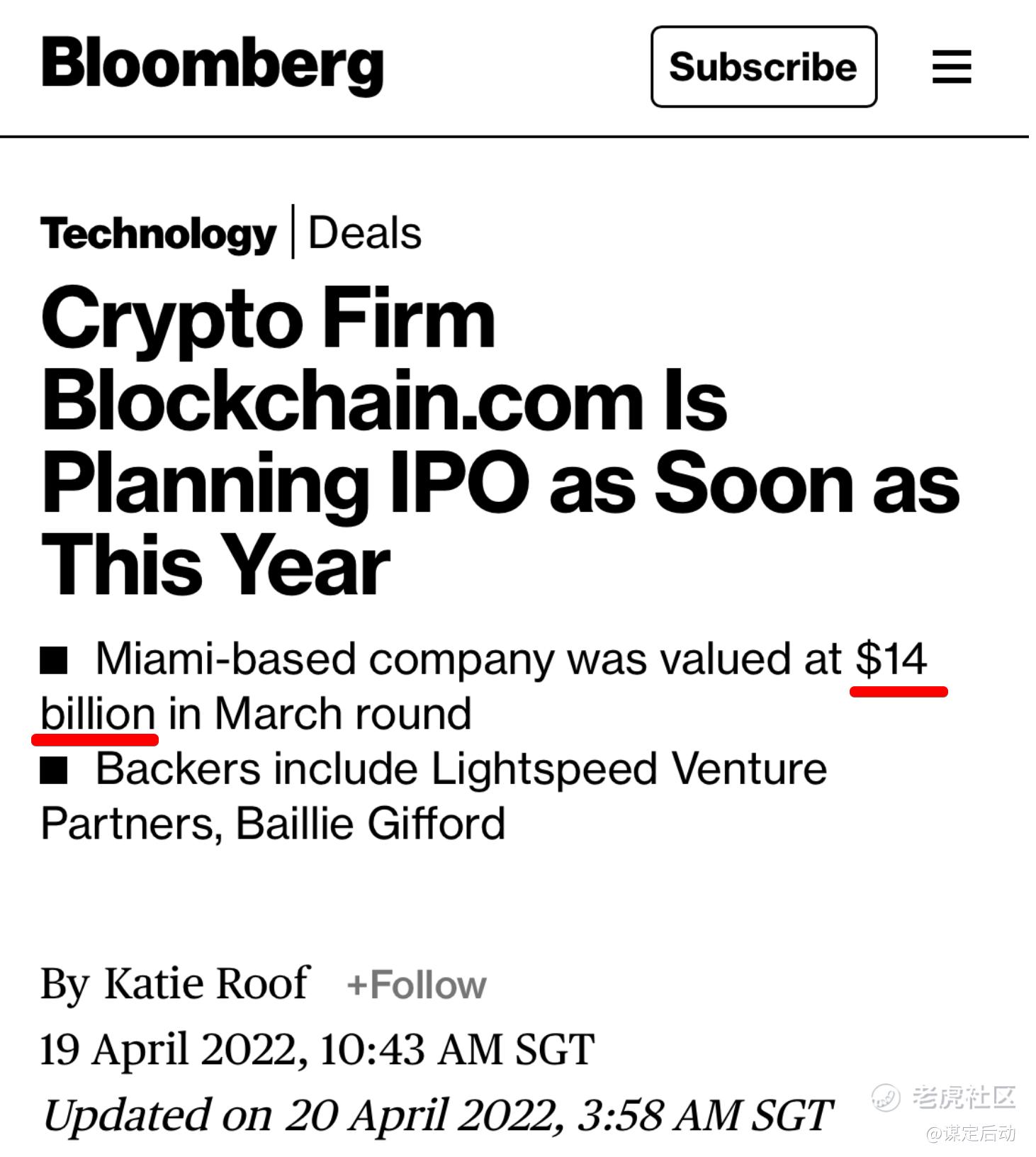1036x1157 pixels.
Task: Select the underlined word billion
Action: 98,713
